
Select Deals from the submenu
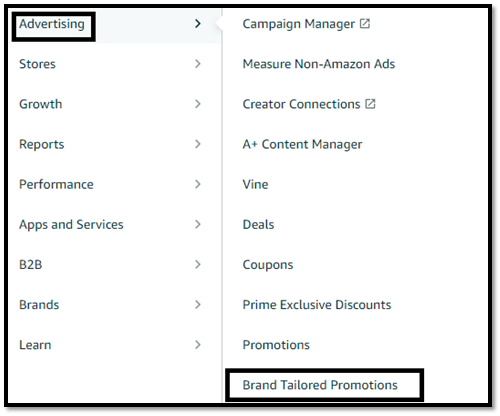coord(258,224)
